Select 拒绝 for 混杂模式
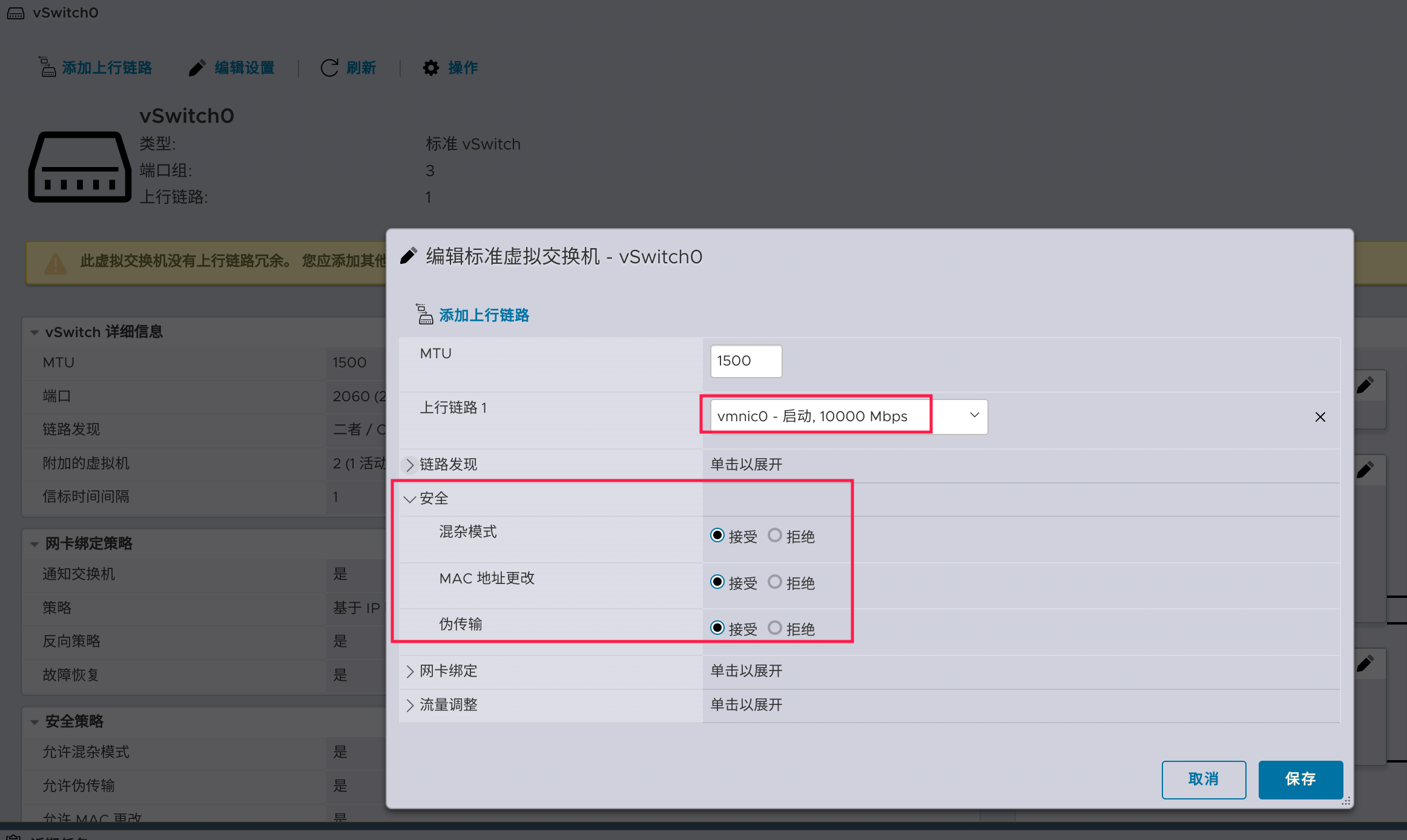 (x=775, y=536)
